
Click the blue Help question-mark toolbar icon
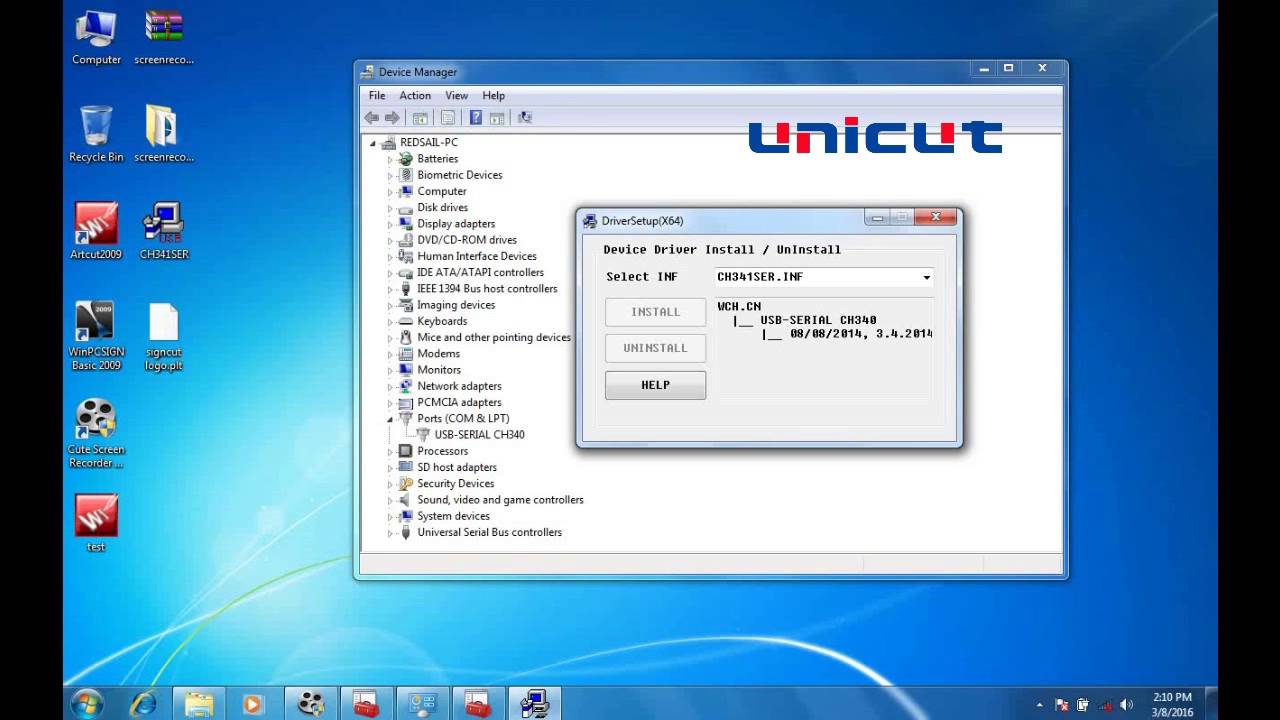coord(476,118)
